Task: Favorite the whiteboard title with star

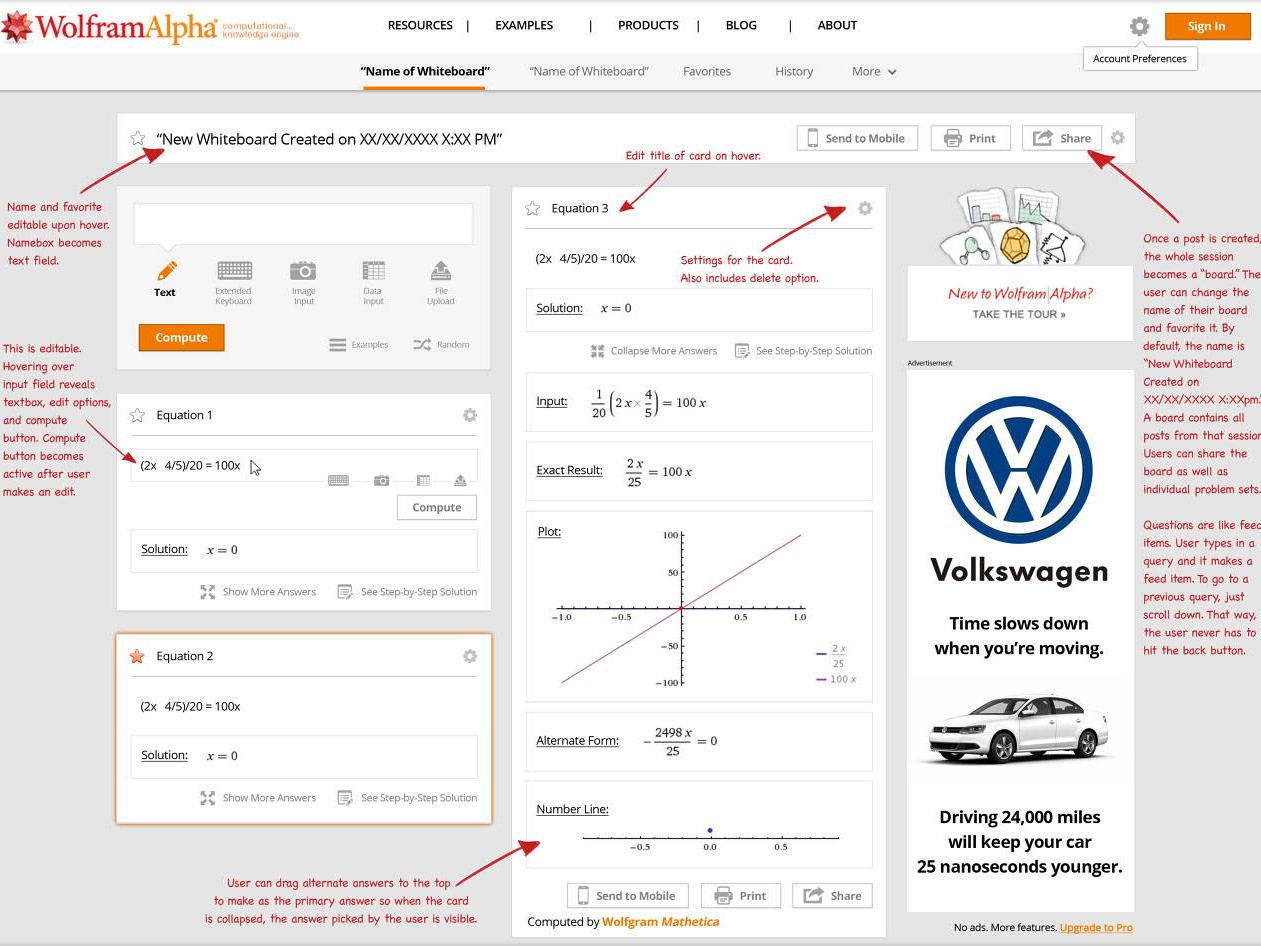Action: 138,139
